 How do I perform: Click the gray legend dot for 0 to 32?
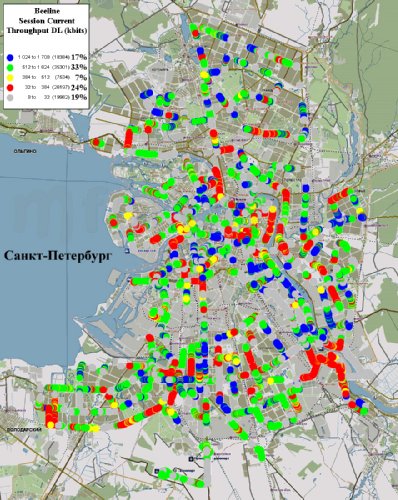coord(10,98)
